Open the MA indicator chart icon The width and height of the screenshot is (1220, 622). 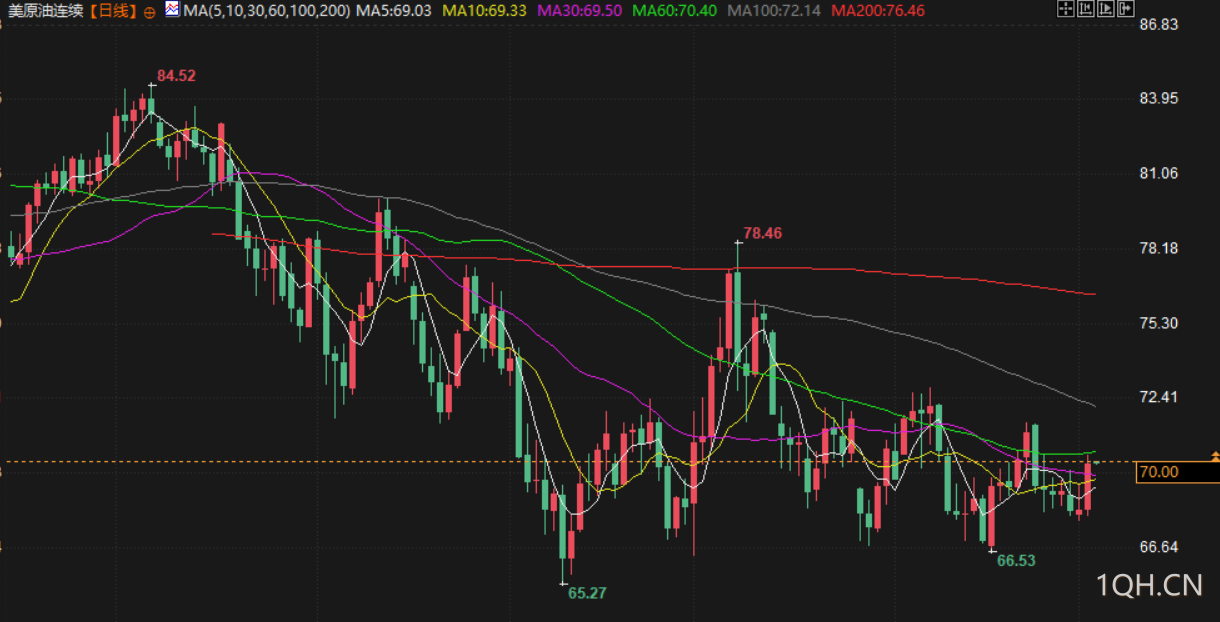(172, 10)
